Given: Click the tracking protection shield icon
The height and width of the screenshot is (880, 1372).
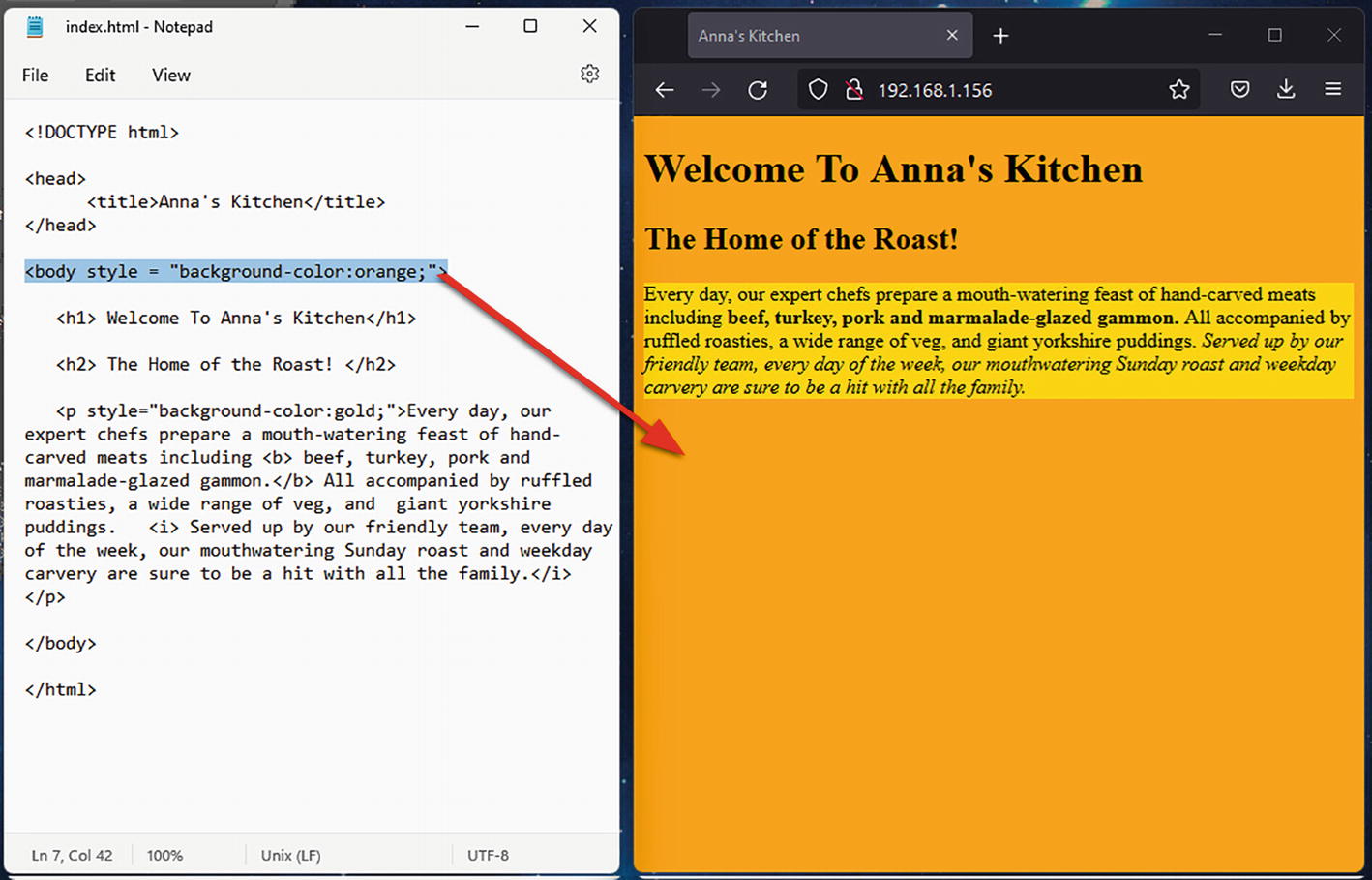Looking at the screenshot, I should [818, 90].
